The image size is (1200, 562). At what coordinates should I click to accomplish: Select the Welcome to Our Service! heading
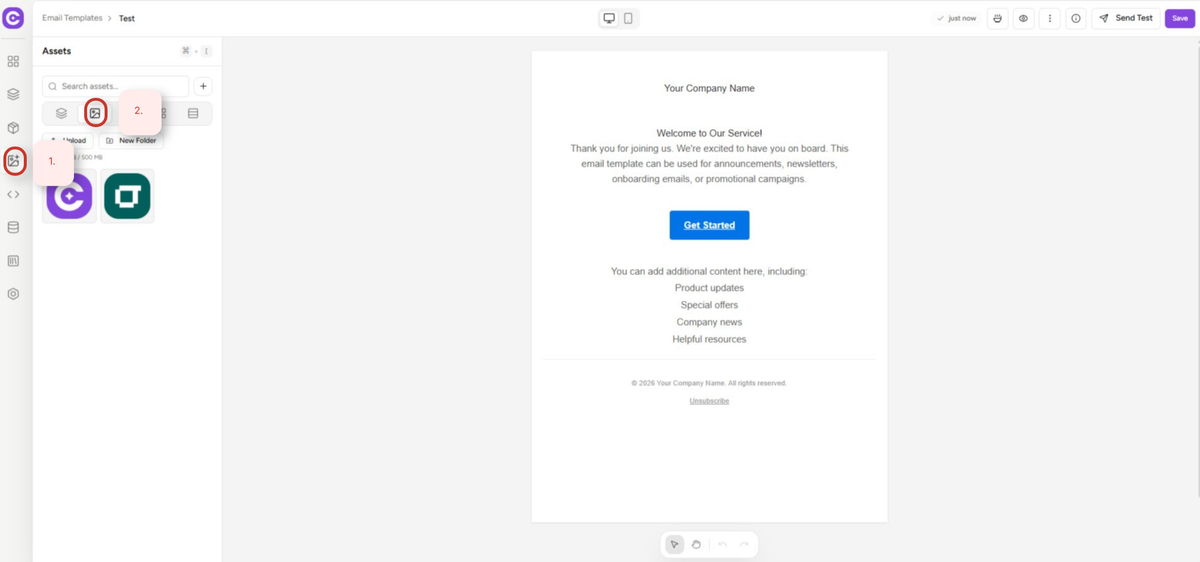pos(709,132)
